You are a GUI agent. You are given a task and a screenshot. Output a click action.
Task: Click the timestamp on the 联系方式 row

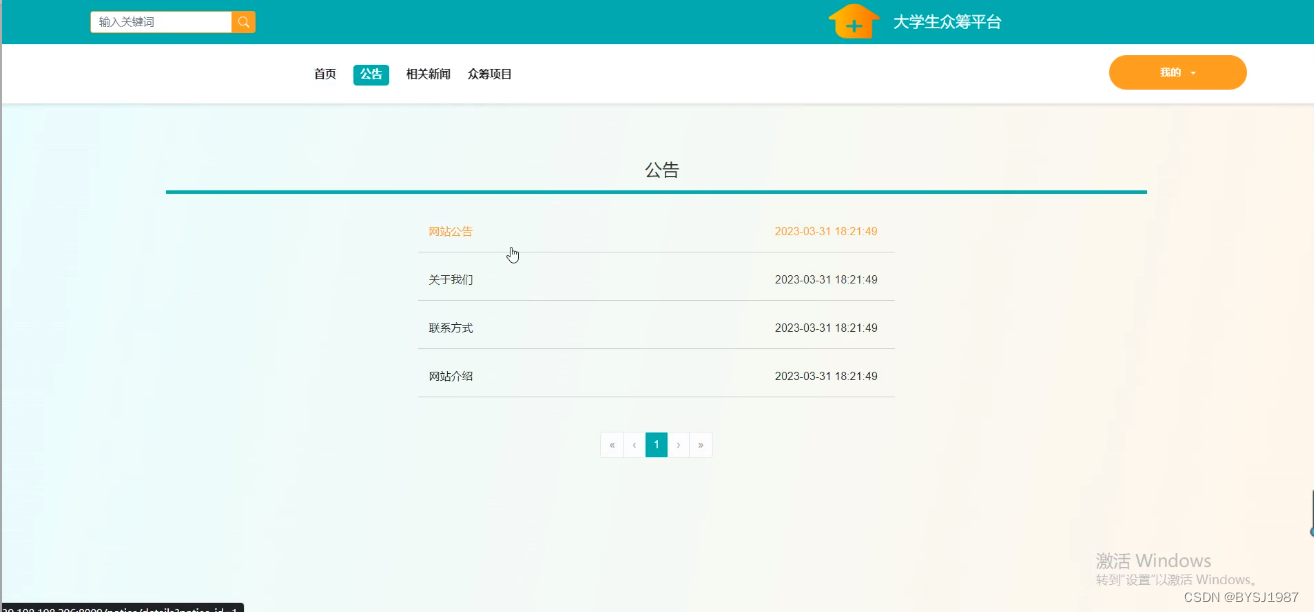(x=826, y=328)
